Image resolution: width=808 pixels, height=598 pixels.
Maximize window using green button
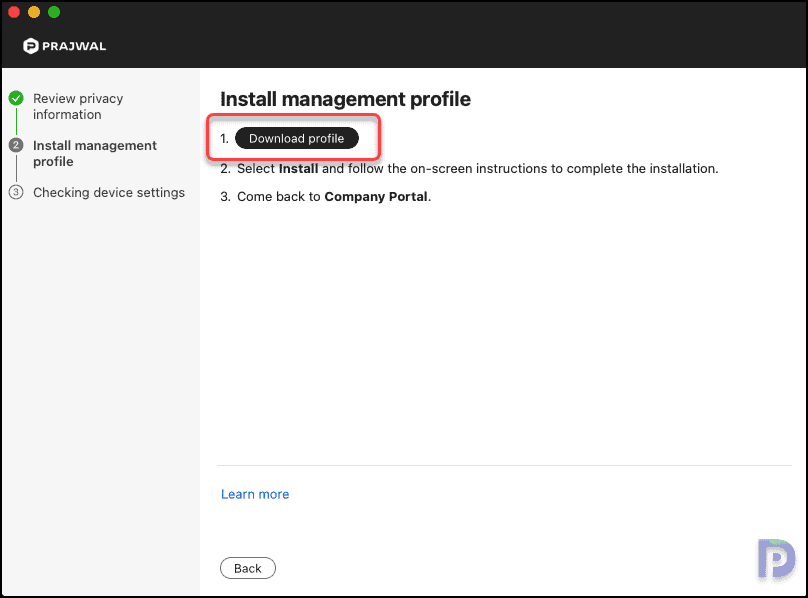click(54, 12)
